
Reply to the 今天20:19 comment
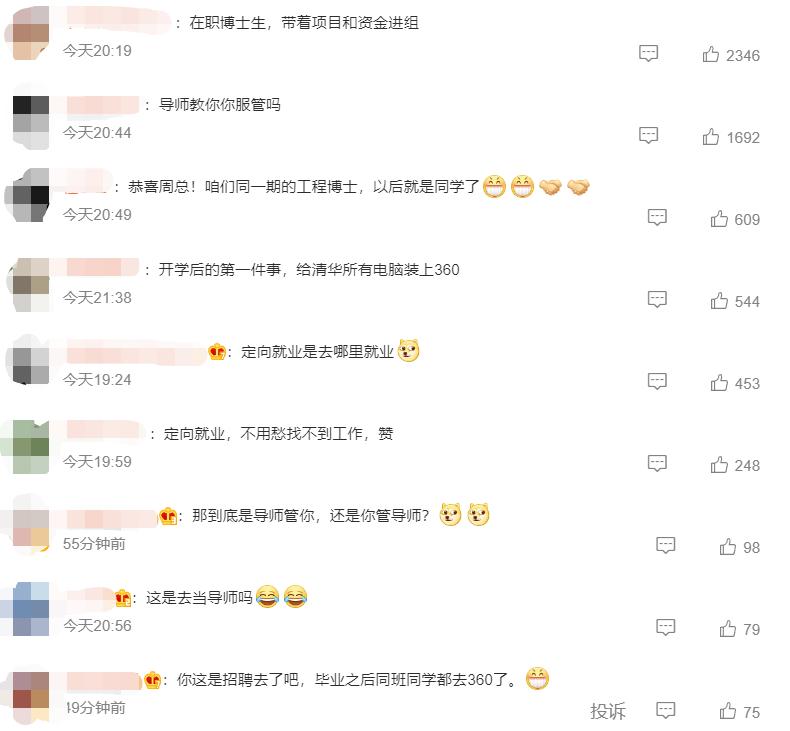point(648,53)
